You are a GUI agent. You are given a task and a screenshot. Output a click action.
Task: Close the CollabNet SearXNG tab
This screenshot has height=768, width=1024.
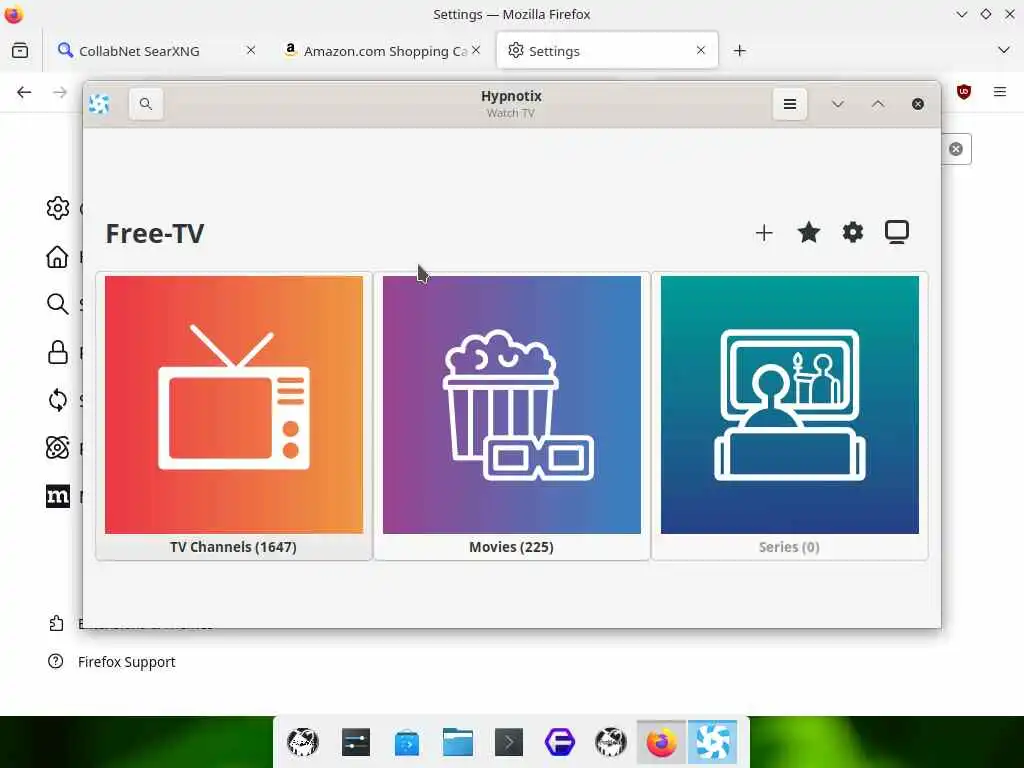click(251, 50)
